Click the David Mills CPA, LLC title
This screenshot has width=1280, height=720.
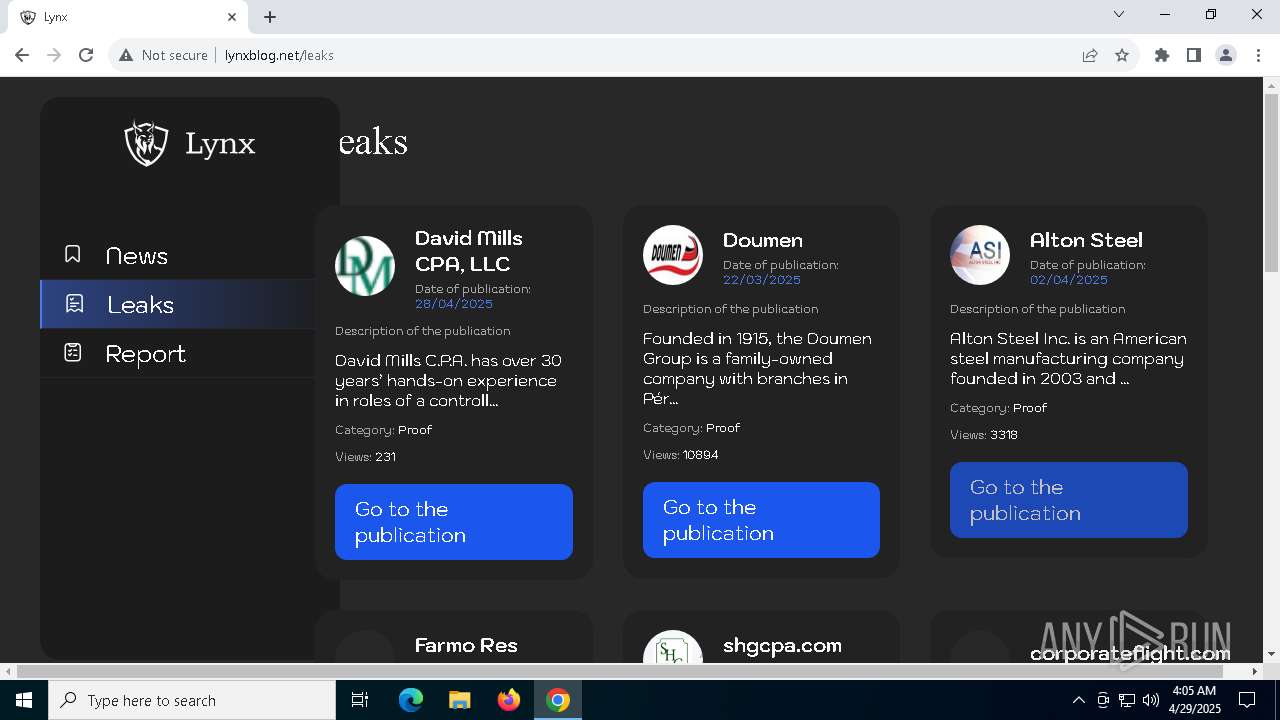pyautogui.click(x=469, y=251)
